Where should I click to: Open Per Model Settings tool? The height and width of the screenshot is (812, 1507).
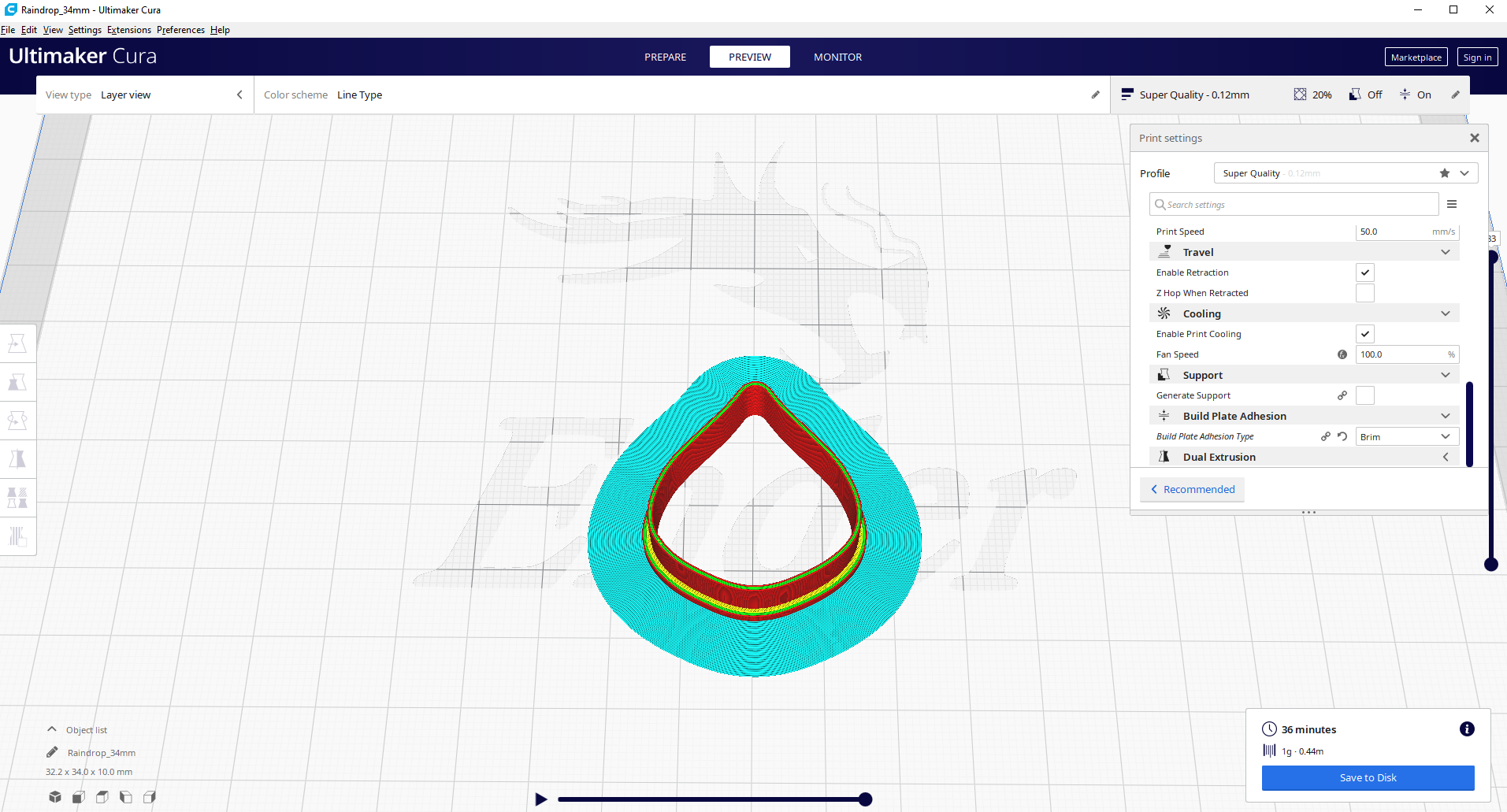click(x=19, y=496)
